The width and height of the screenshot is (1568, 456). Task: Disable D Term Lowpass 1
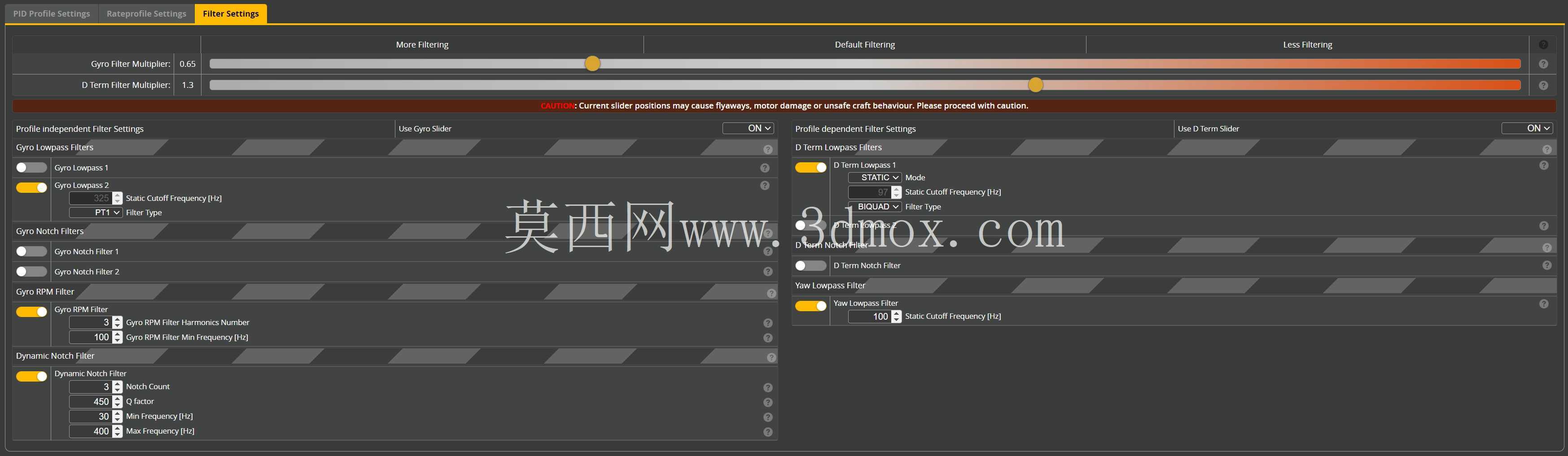(x=811, y=167)
